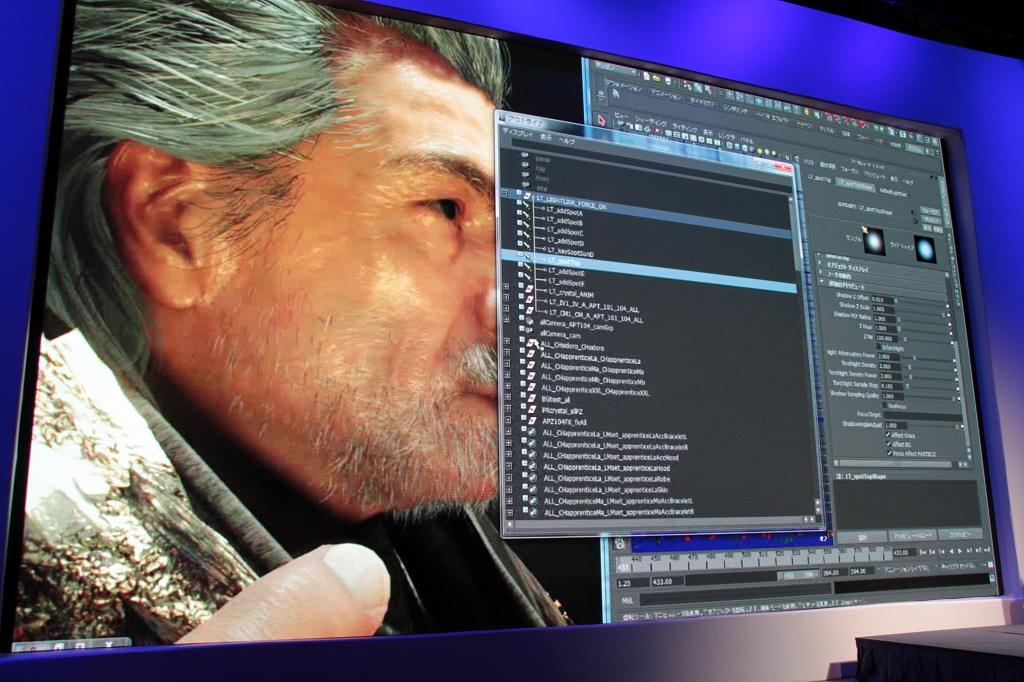
Task: Toggle the small box left of apprenticeLaHood row
Action: (524, 464)
